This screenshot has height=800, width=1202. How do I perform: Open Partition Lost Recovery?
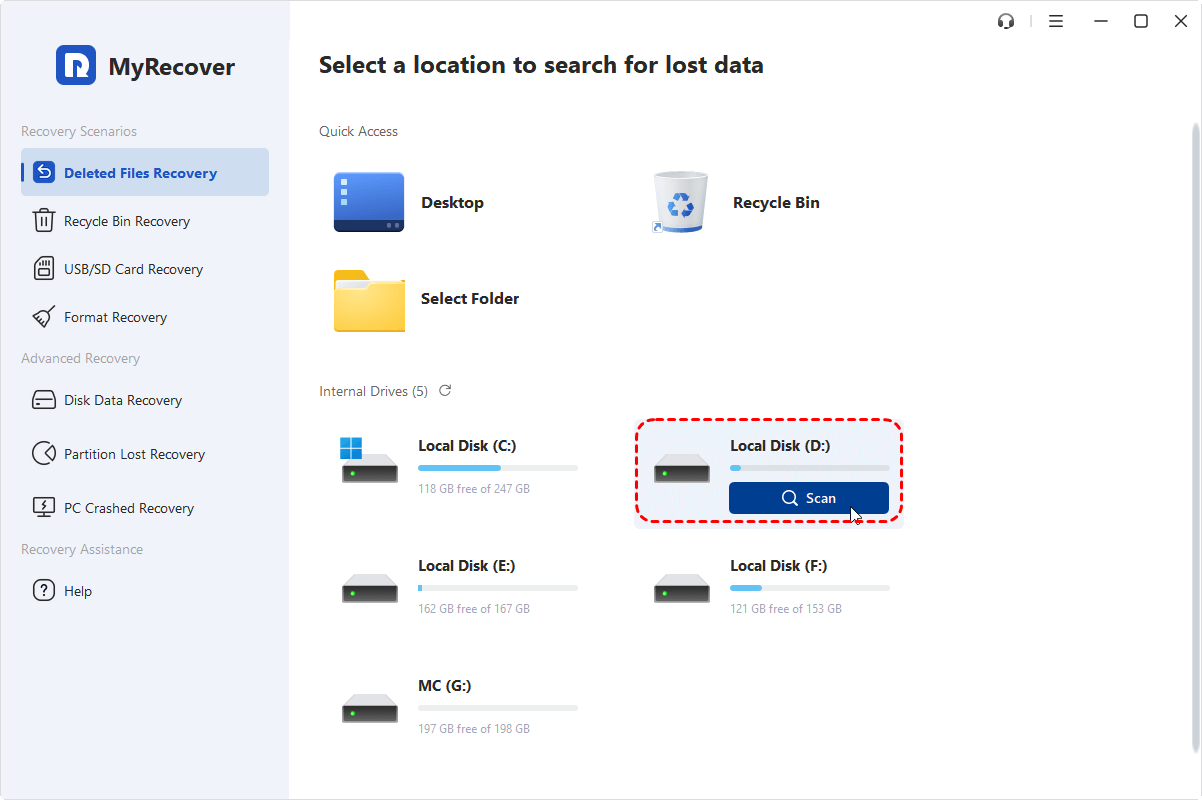(x=132, y=453)
